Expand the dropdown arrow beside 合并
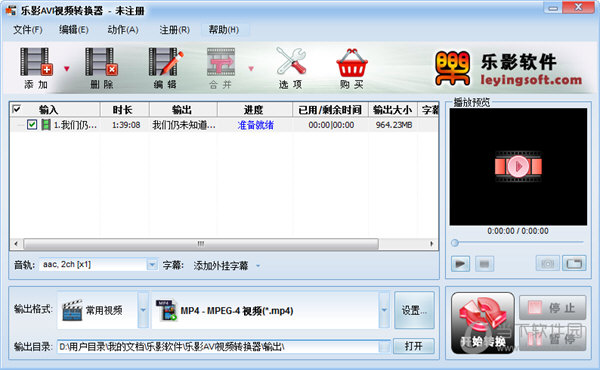The height and width of the screenshot is (370, 600). (251, 69)
